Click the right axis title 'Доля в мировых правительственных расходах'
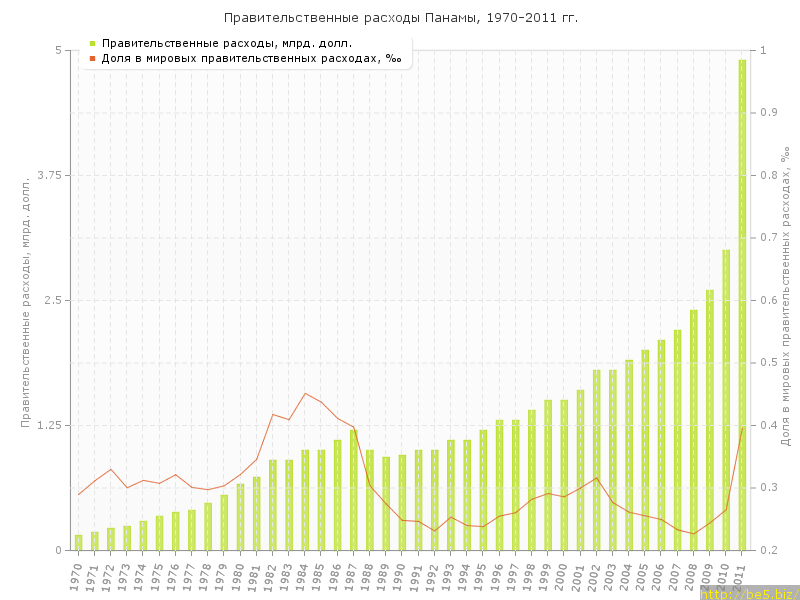 tap(786, 295)
